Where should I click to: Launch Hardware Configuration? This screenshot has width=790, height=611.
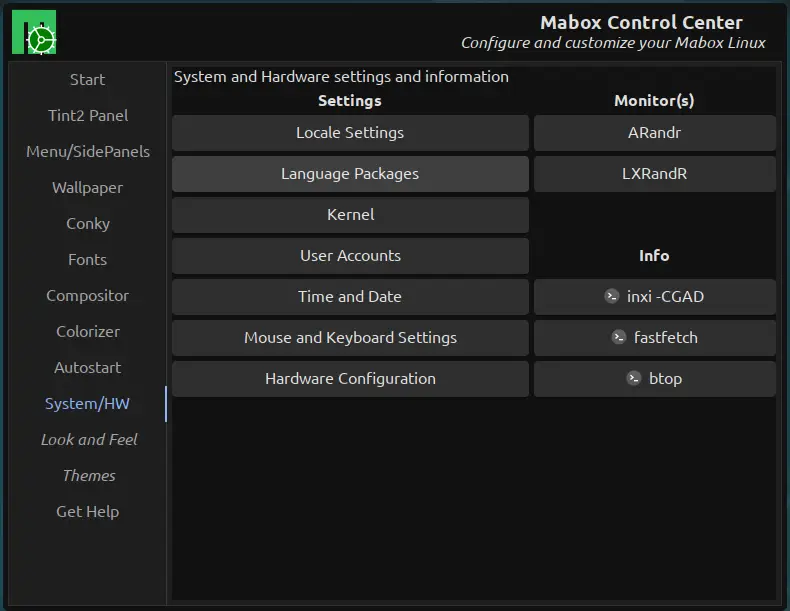click(350, 379)
